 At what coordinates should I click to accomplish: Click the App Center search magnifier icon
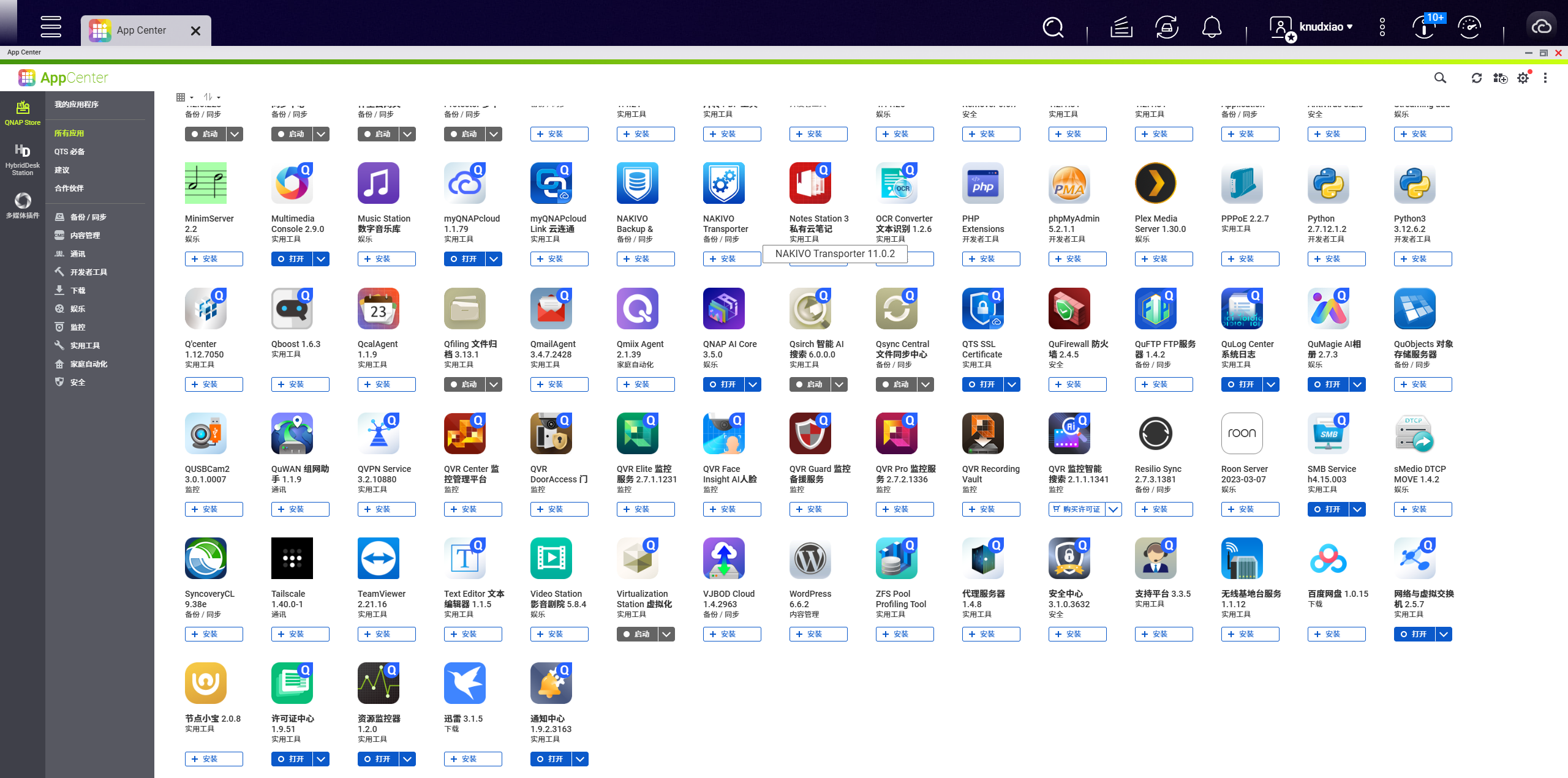[1440, 78]
